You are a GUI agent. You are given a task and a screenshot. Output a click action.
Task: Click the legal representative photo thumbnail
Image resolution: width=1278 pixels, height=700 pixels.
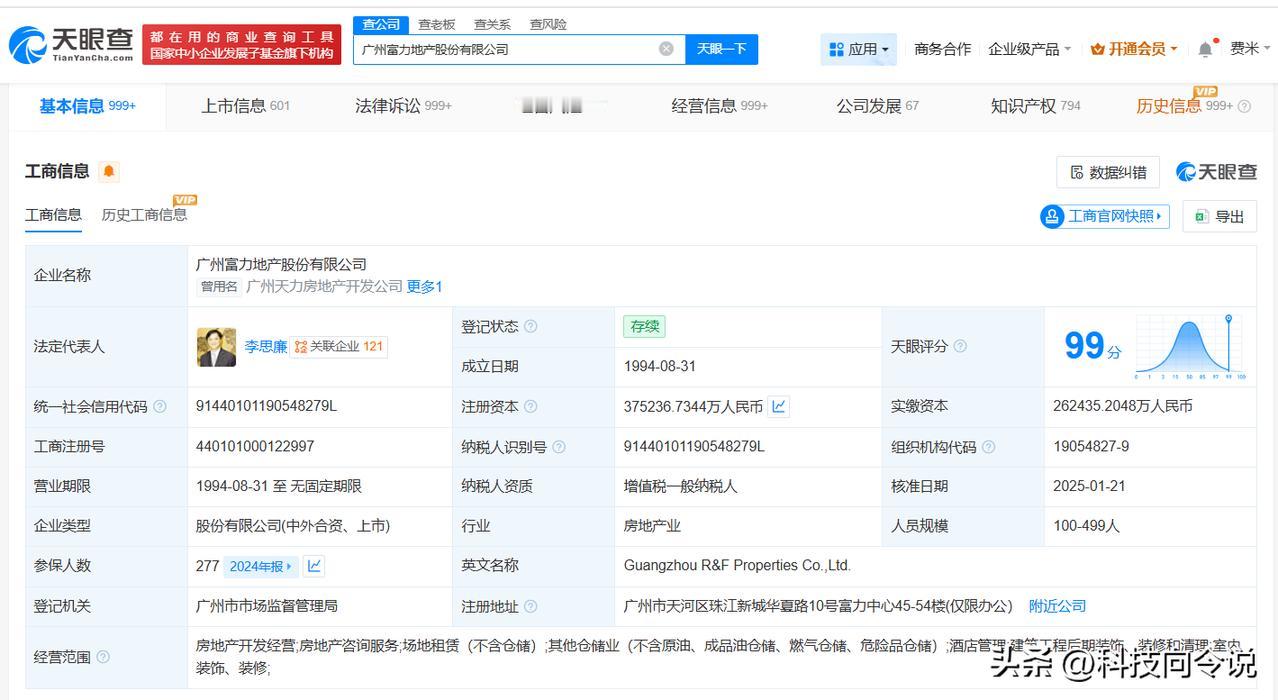point(216,347)
